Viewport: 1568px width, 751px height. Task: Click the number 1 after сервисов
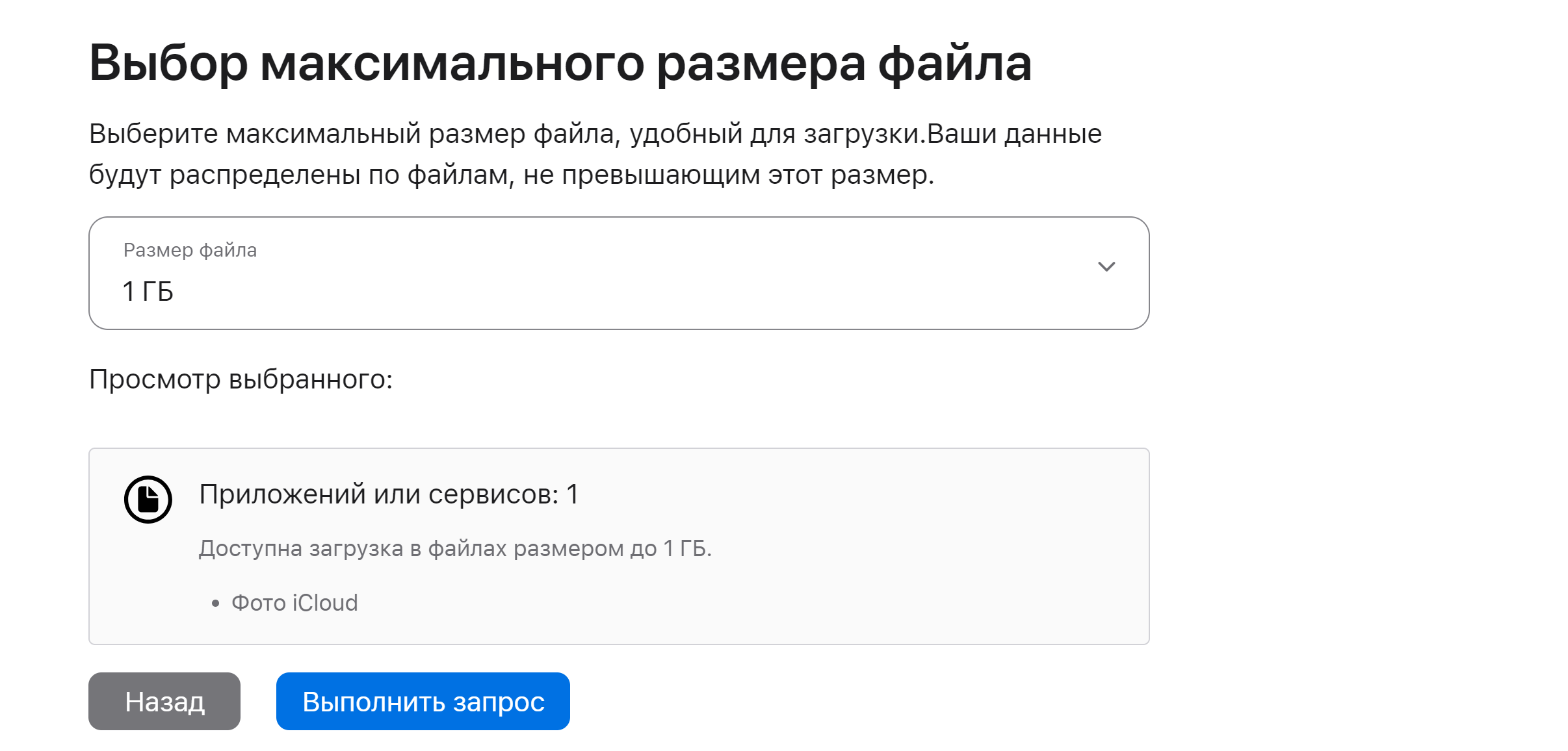point(573,494)
